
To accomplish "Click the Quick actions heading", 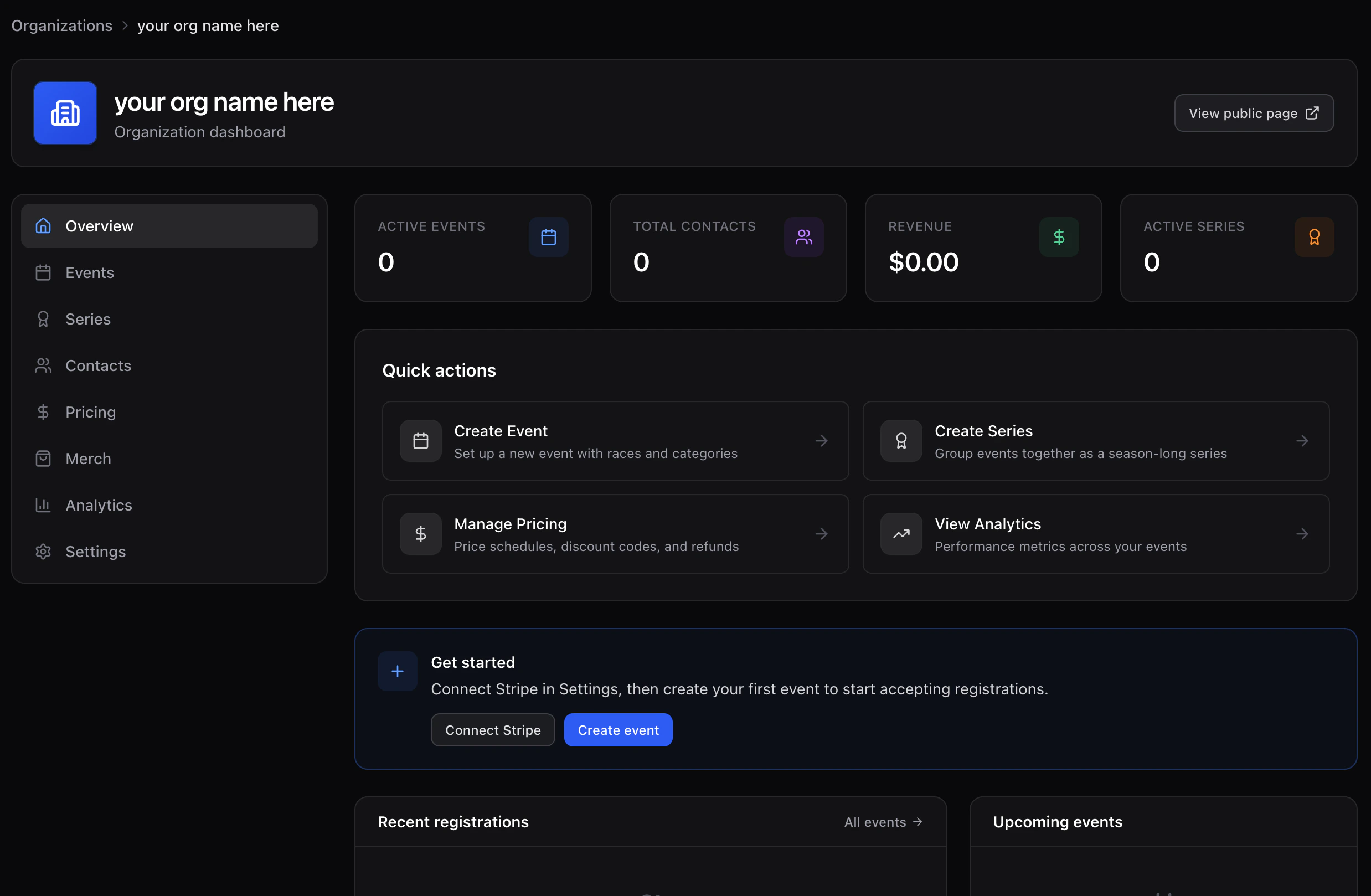I will tap(439, 370).
